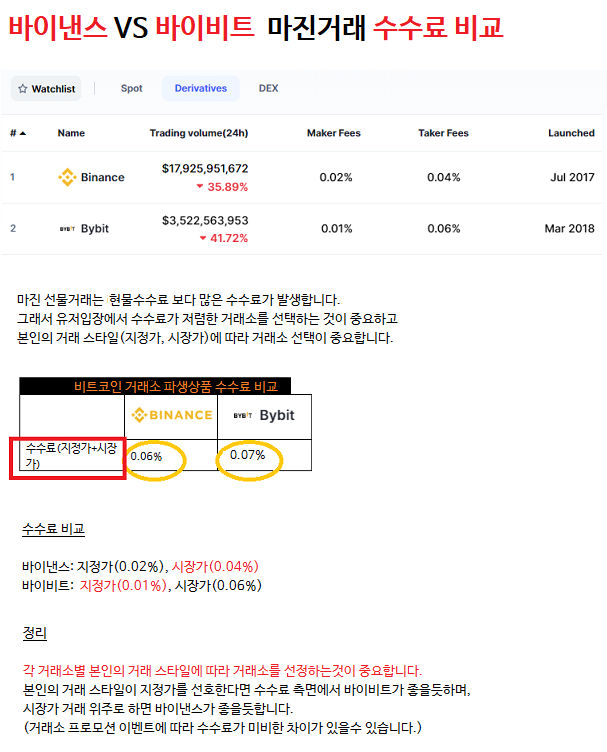
Task: Open the Bybit exchange link
Action: tap(94, 228)
